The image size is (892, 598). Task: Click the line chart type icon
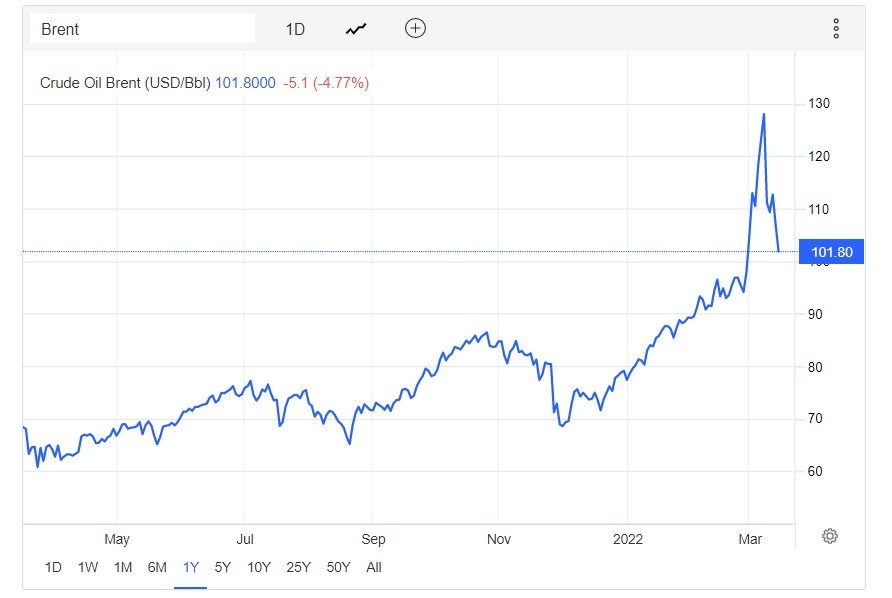tap(356, 29)
